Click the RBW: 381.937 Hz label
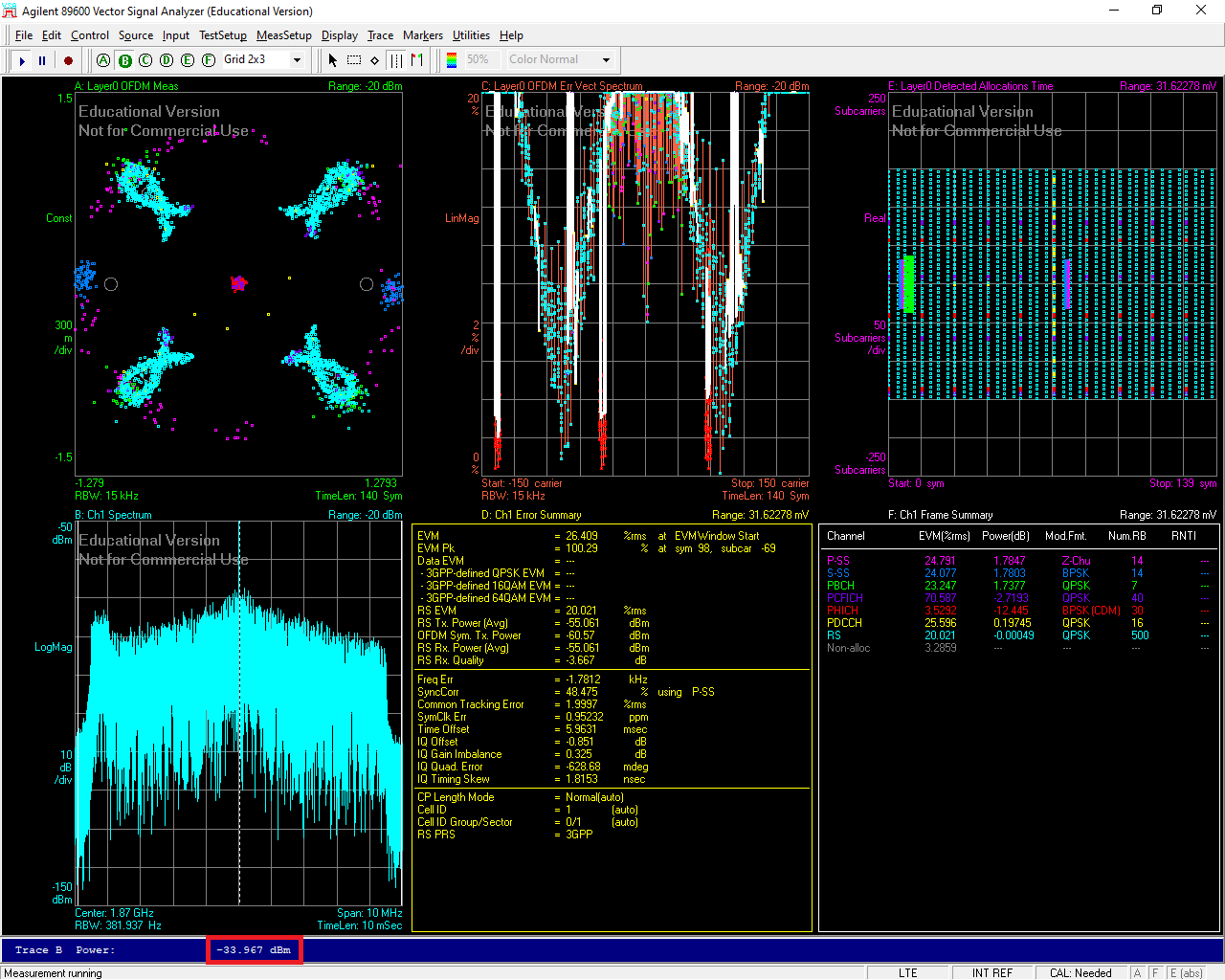This screenshot has width=1225, height=980. point(119,925)
